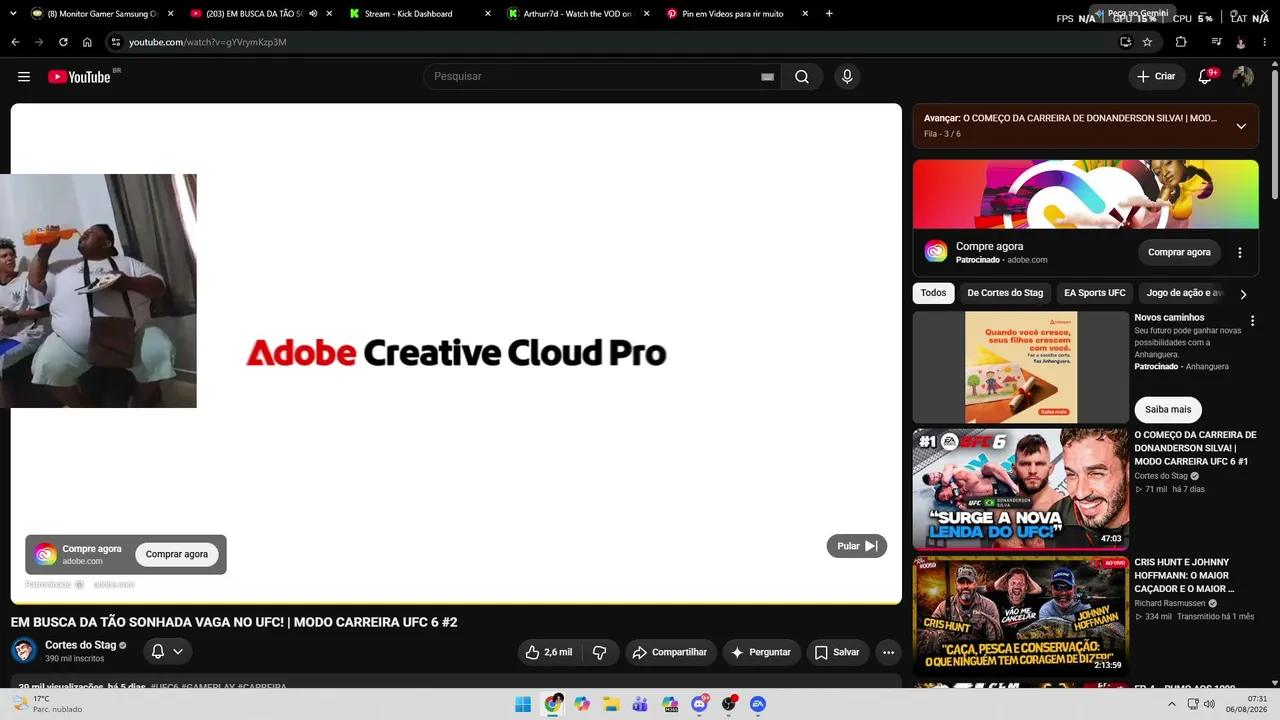Select the EA Sports UFC chip

click(1095, 293)
